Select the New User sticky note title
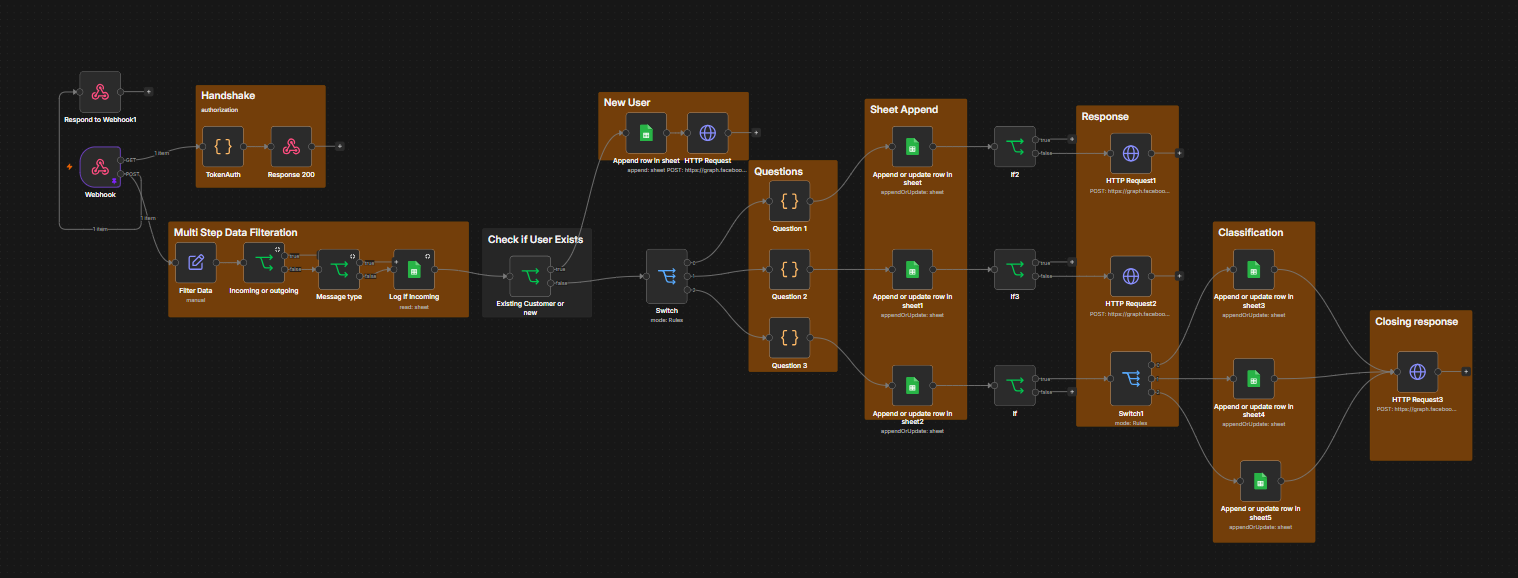This screenshot has width=1518, height=578. (627, 103)
